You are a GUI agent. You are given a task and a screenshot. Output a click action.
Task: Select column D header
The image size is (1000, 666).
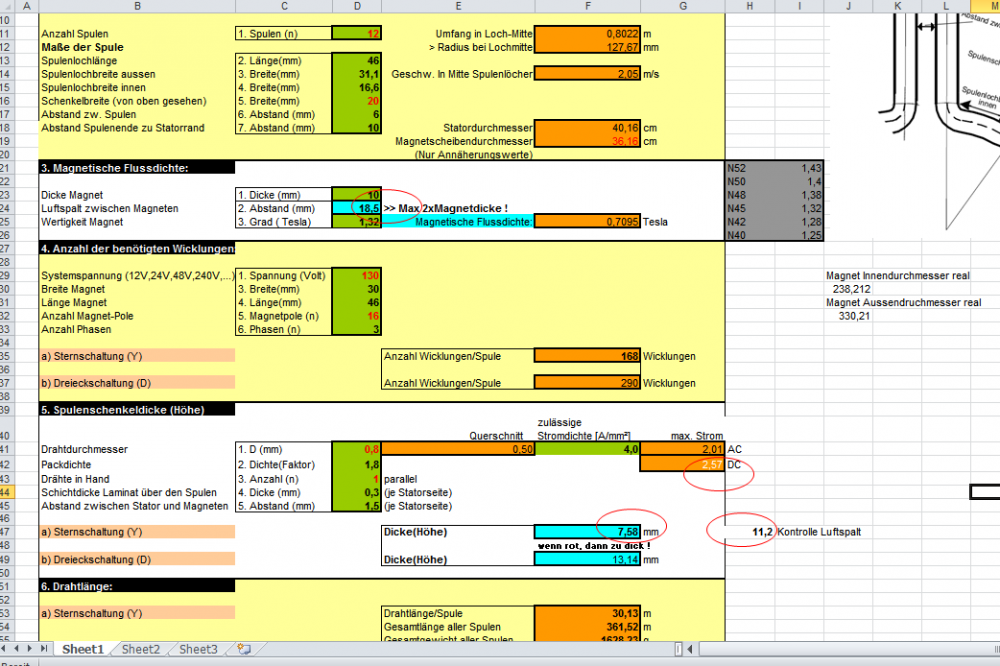pyautogui.click(x=358, y=6)
